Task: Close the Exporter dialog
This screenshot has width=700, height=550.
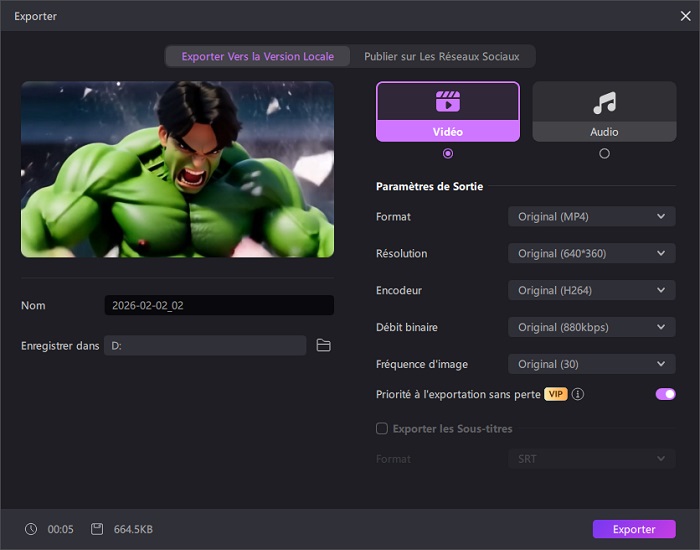Action: 685,16
